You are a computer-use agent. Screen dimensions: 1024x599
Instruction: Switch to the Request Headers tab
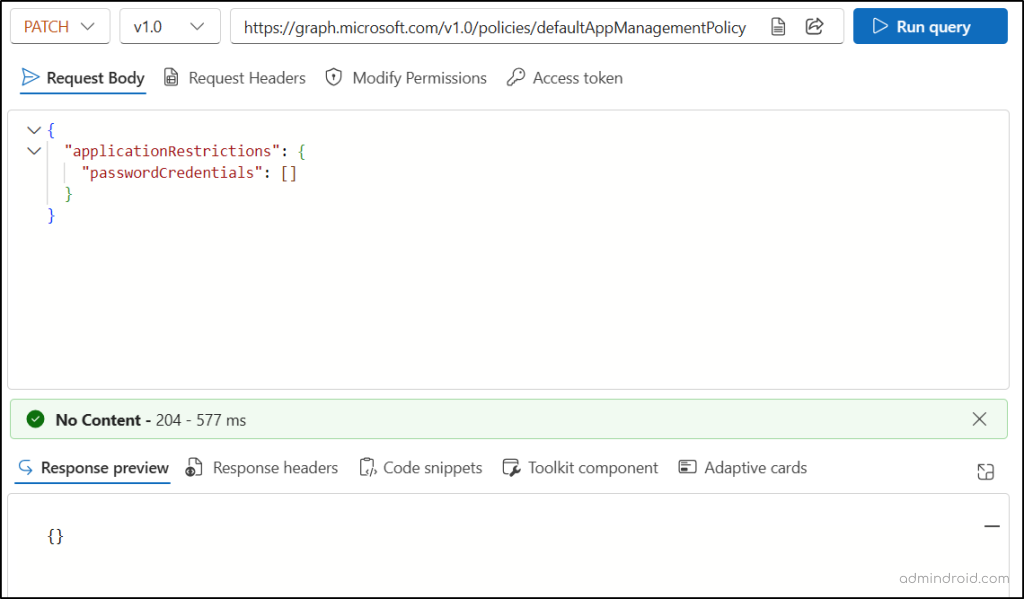[234, 78]
